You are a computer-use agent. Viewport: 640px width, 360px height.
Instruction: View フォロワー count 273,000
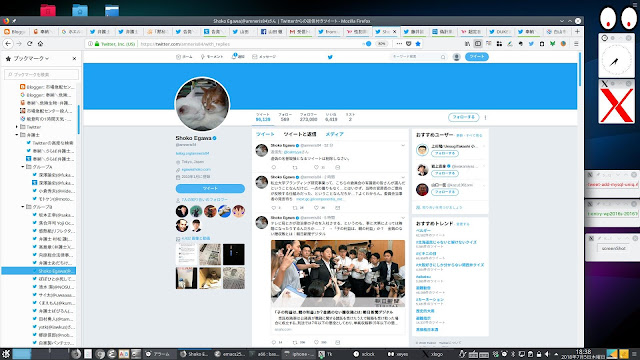tap(308, 117)
